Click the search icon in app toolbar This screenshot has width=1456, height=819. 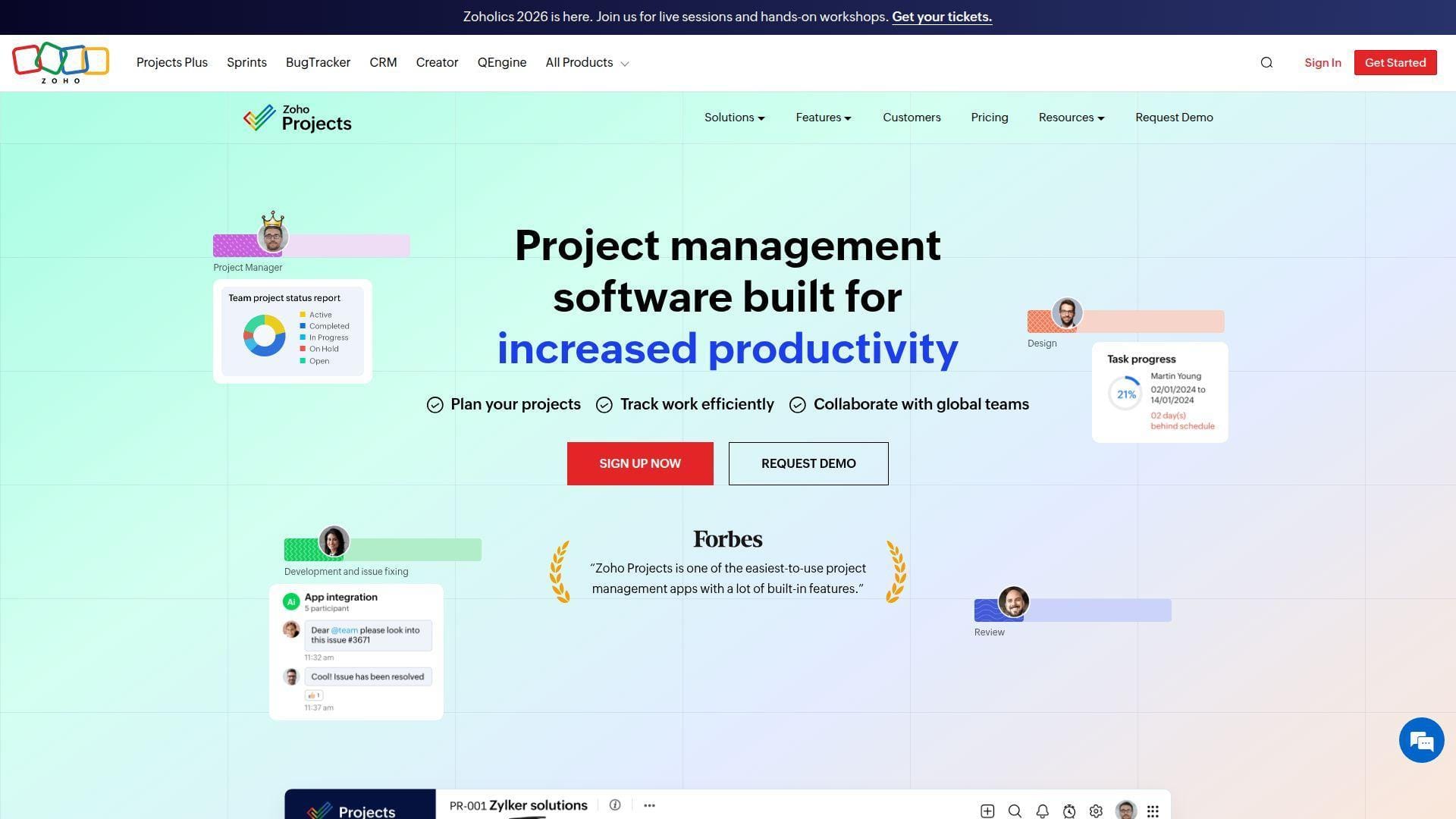pos(1015,811)
